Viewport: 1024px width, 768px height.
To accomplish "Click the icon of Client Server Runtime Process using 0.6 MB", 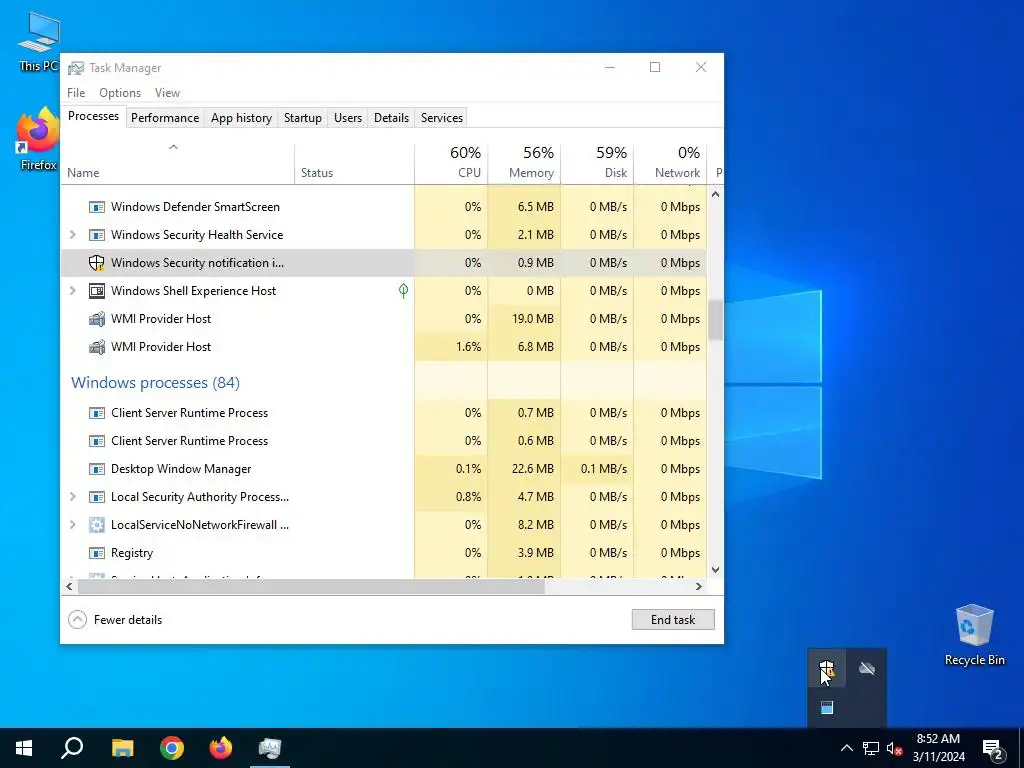I will point(97,441).
